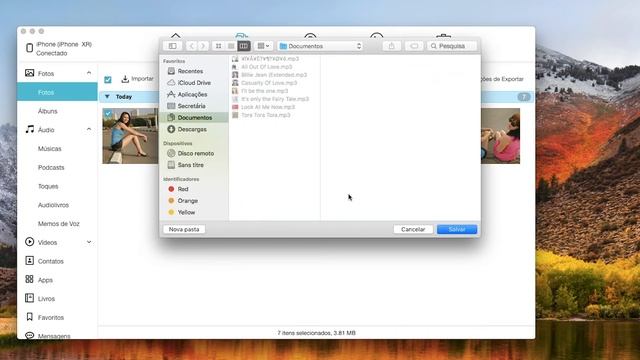
Task: Go back in the save dialog
Action: 191,46
